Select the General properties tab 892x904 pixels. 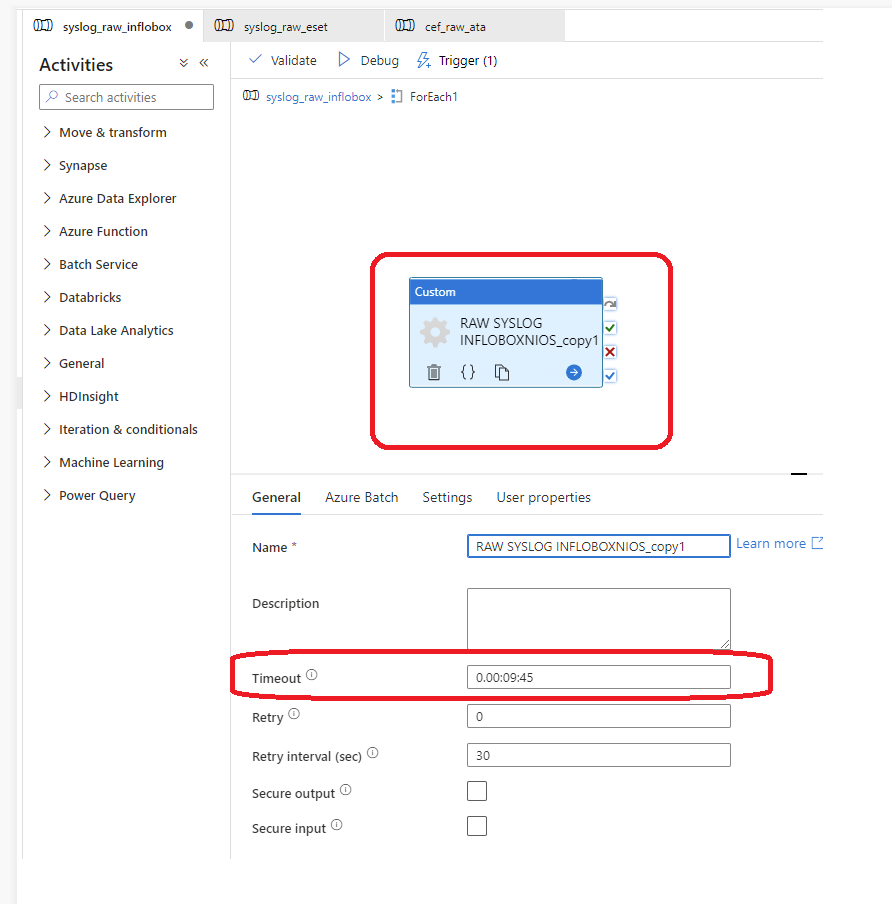pyautogui.click(x=276, y=498)
